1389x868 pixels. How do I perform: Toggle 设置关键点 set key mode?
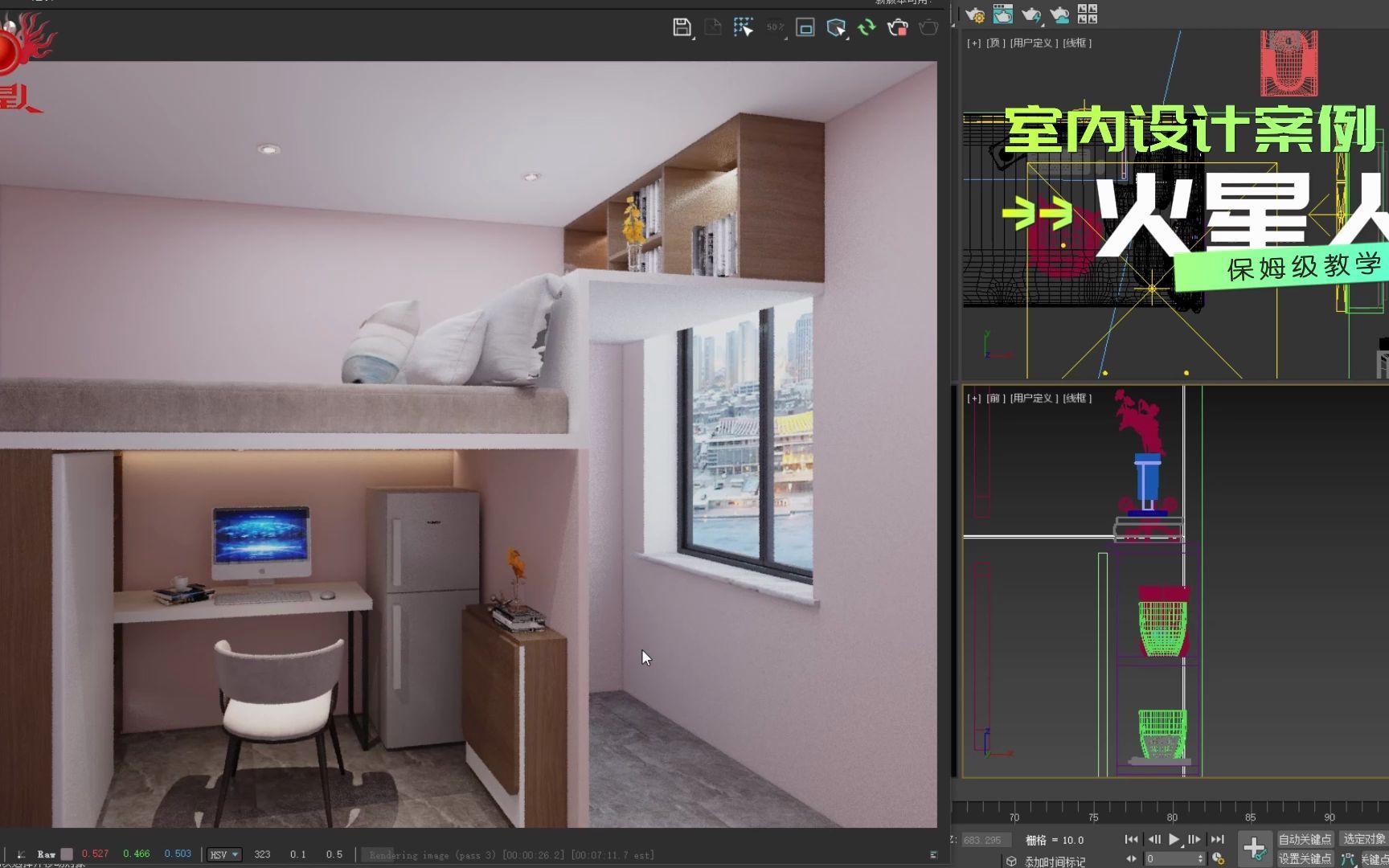pos(1305,859)
